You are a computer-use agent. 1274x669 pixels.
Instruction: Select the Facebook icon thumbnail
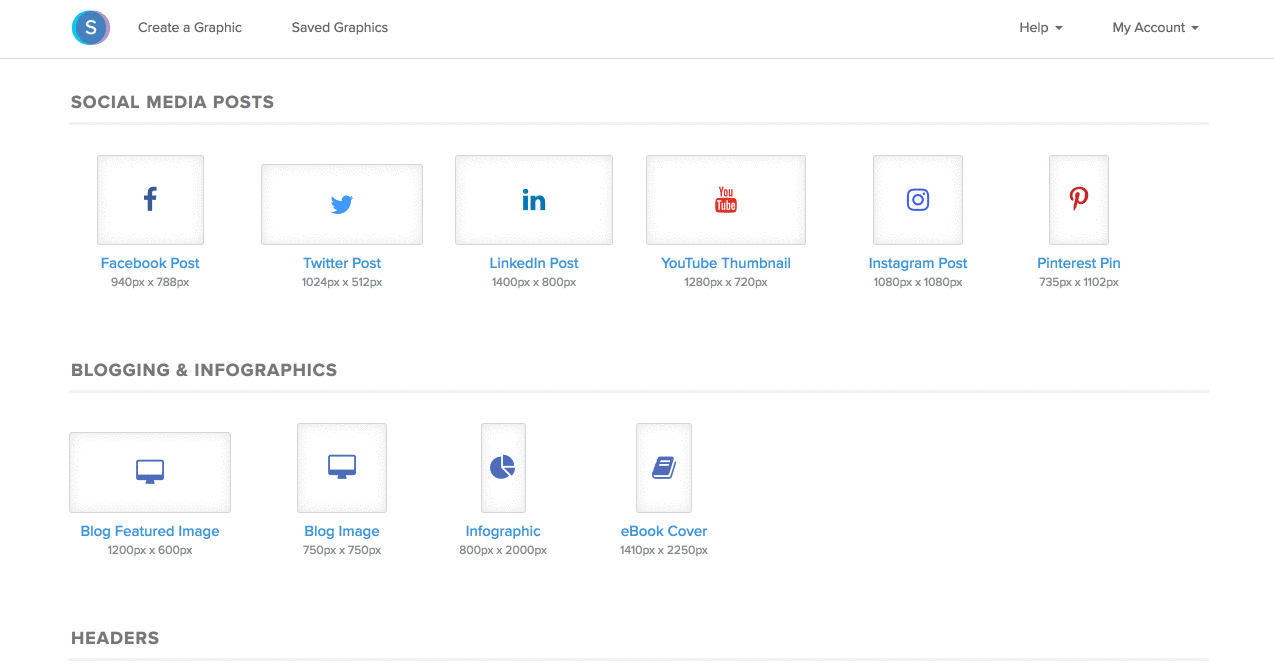tap(150, 200)
